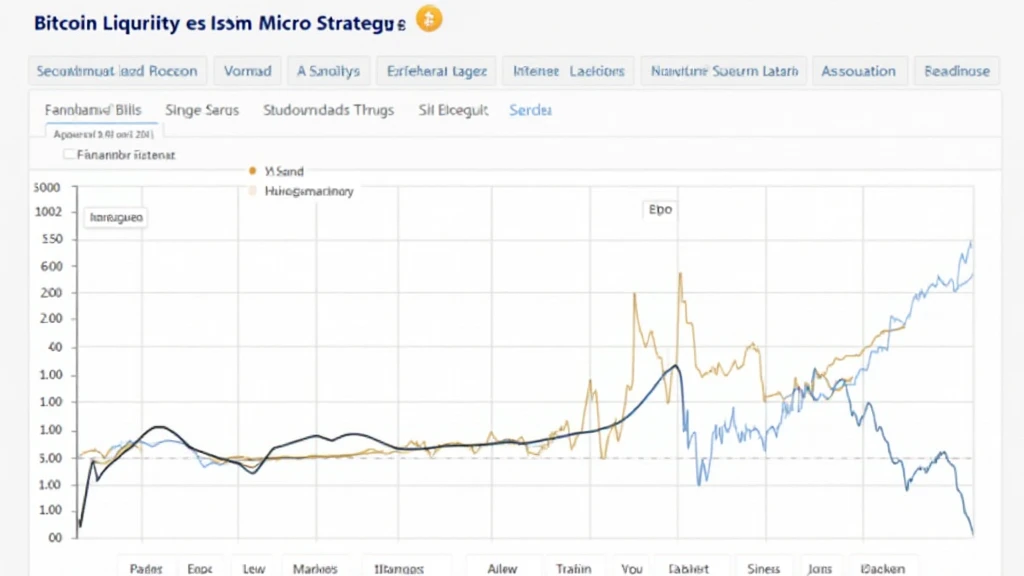Open the 'Apoancd' selector under Fanbanad Bills

102,132
